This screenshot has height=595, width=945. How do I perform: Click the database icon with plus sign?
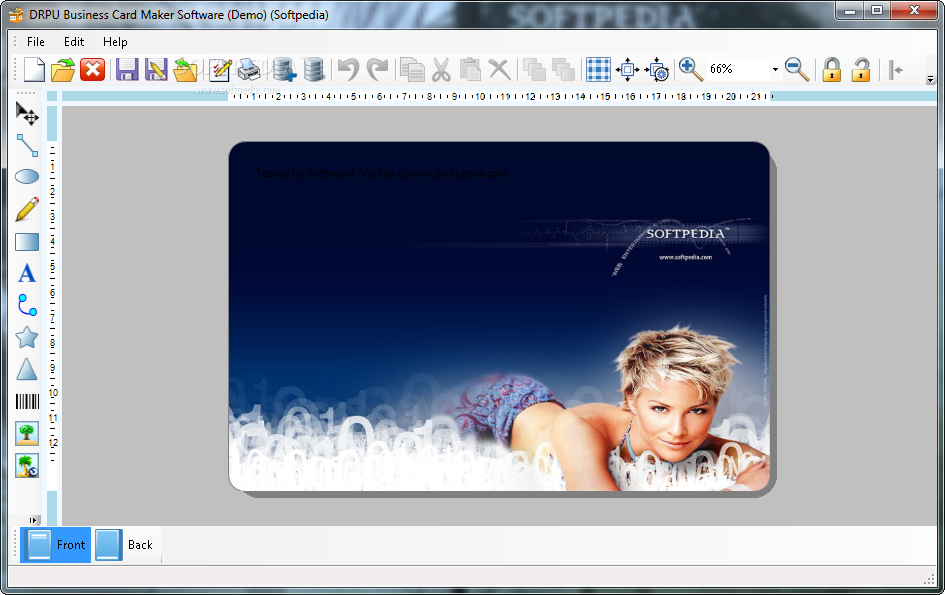[284, 69]
